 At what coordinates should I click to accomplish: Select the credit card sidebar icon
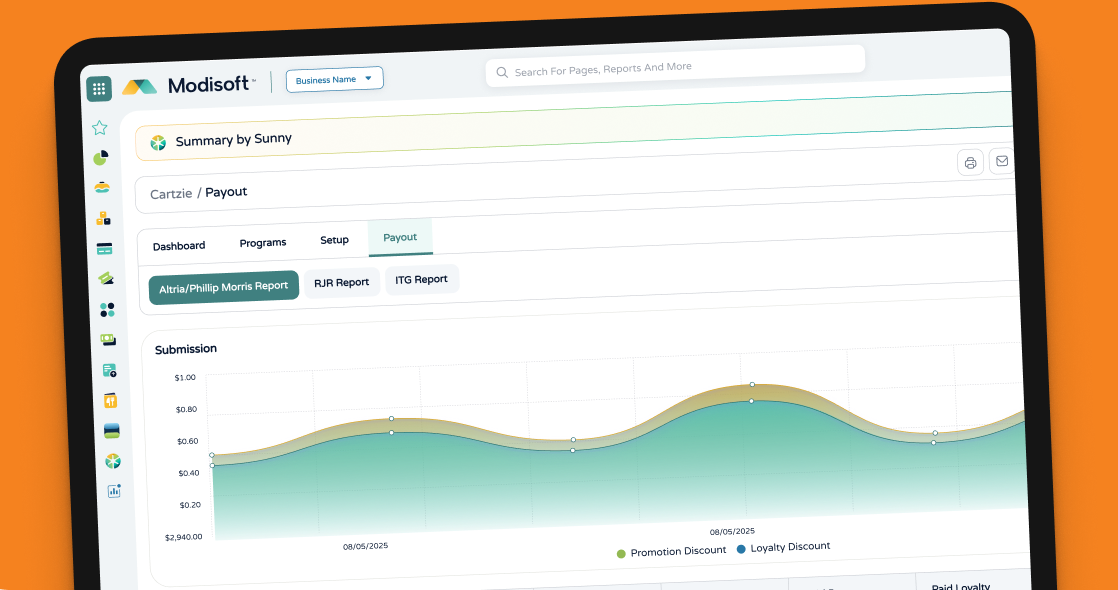pyautogui.click(x=104, y=249)
